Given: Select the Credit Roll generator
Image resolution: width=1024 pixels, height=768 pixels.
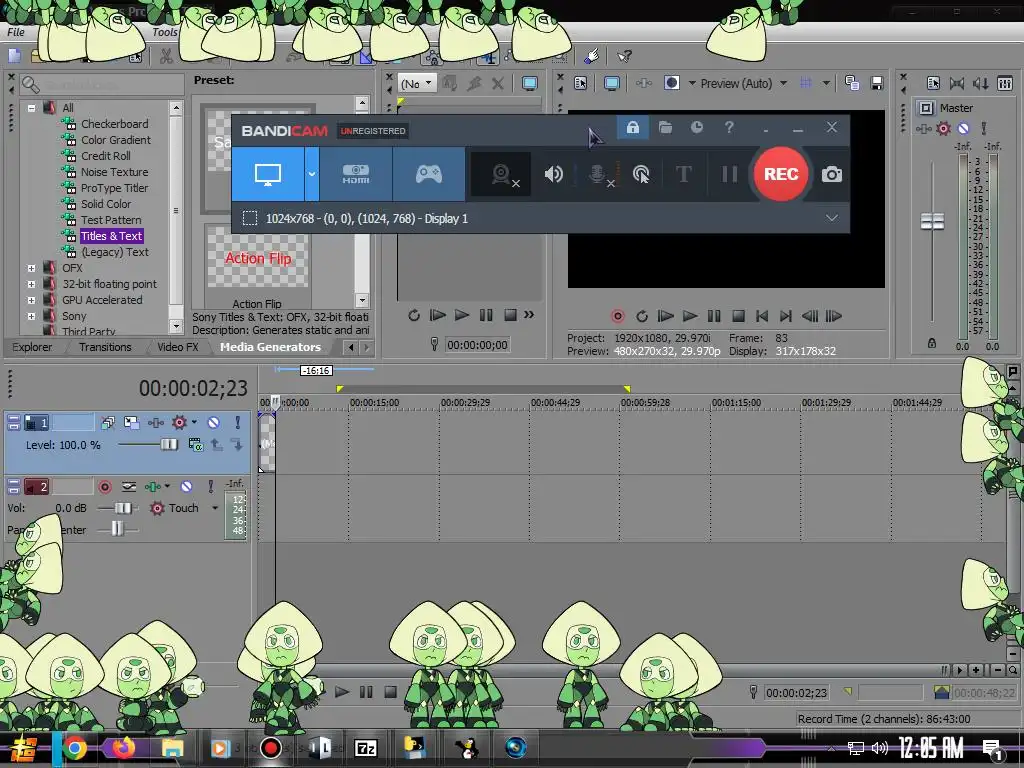Looking at the screenshot, I should point(105,155).
